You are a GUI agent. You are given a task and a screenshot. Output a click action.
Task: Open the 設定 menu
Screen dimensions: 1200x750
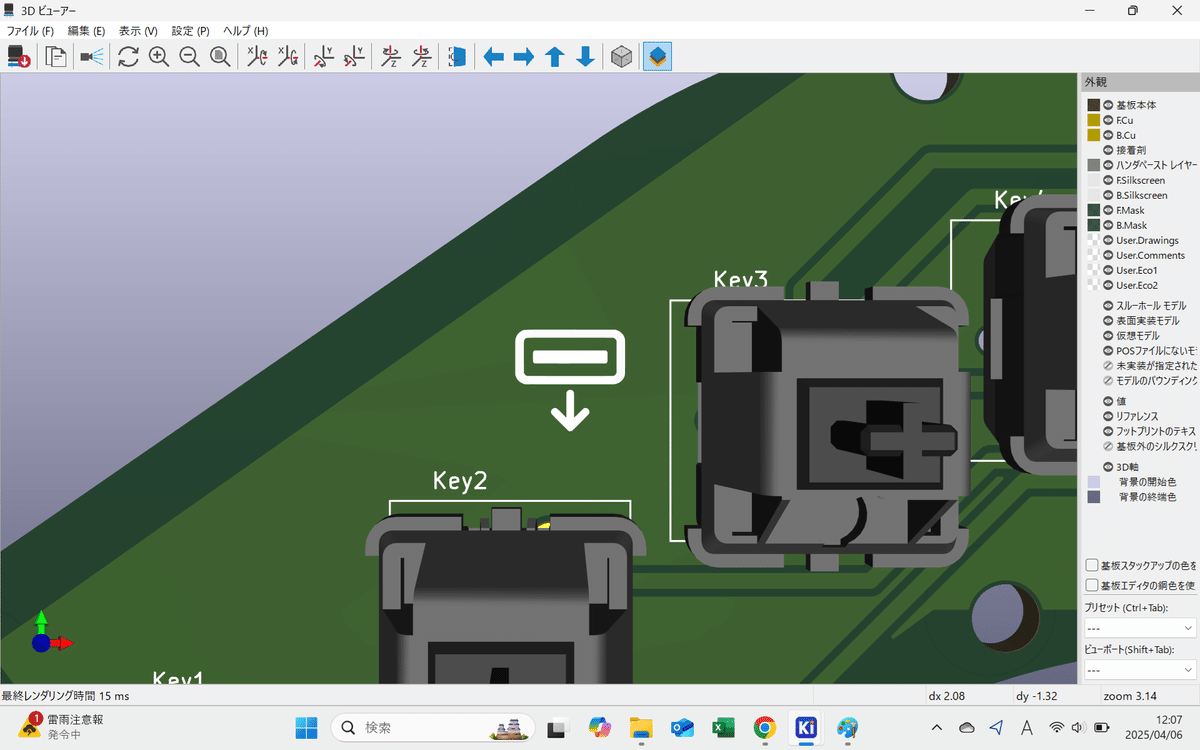(x=188, y=30)
